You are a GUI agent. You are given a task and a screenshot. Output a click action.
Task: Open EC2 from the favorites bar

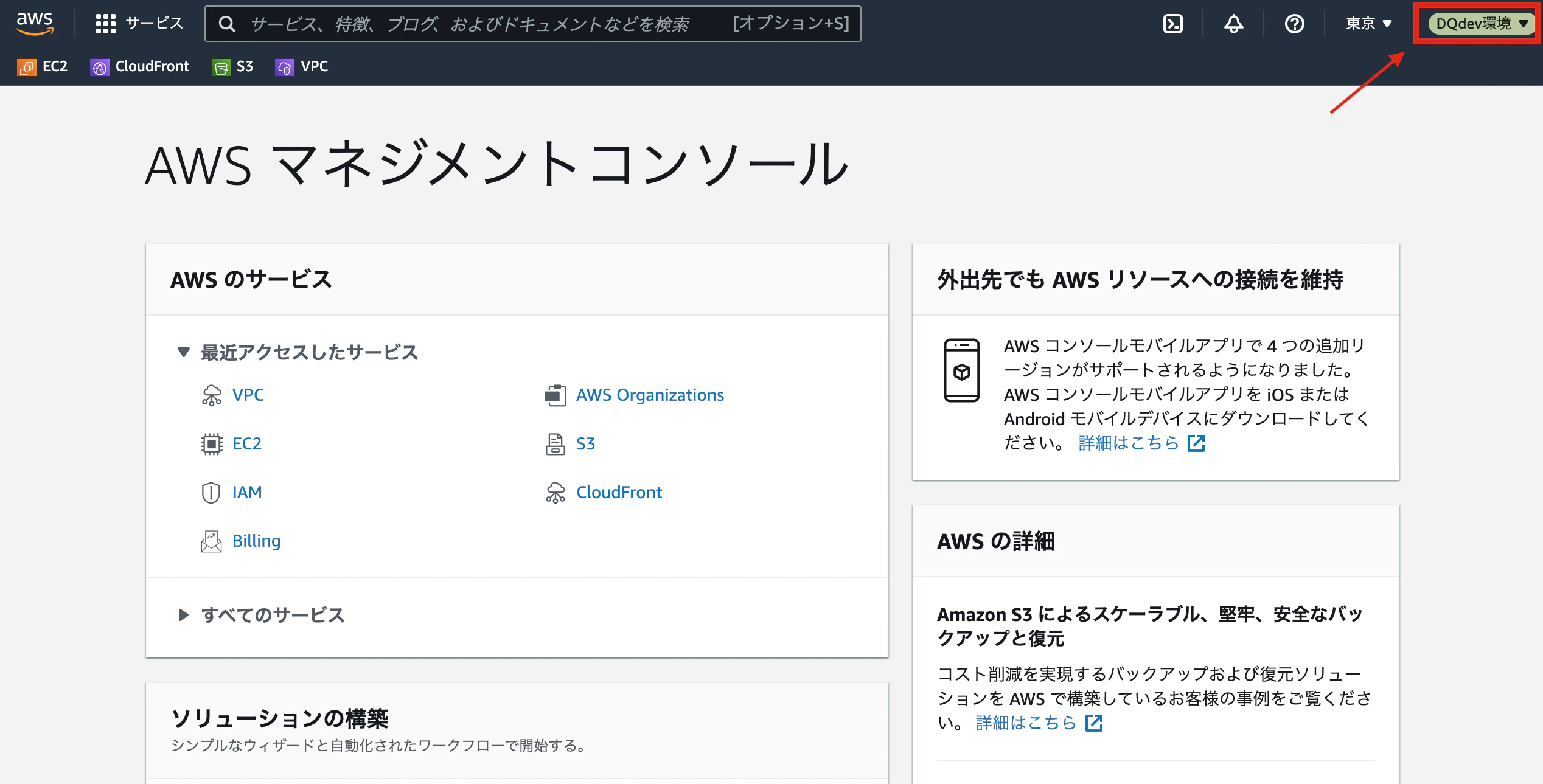pos(55,66)
